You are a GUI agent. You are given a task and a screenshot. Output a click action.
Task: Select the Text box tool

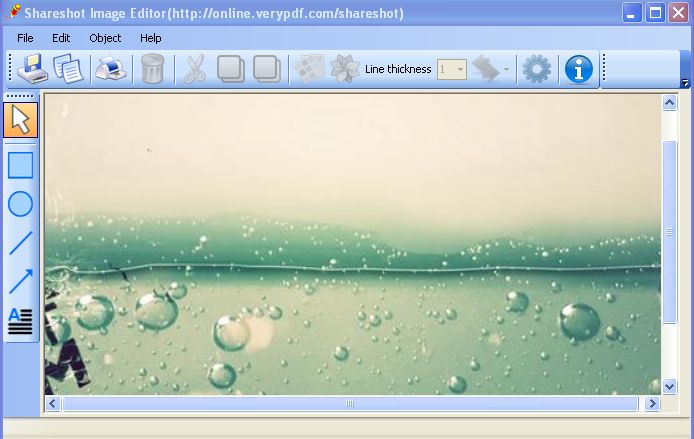[x=20, y=321]
